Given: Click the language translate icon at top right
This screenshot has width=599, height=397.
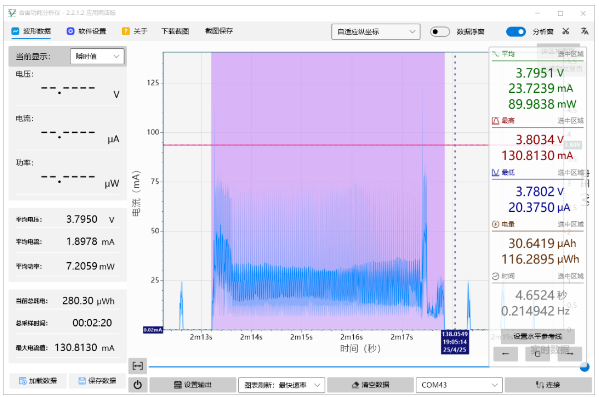Looking at the screenshot, I should 584,31.
